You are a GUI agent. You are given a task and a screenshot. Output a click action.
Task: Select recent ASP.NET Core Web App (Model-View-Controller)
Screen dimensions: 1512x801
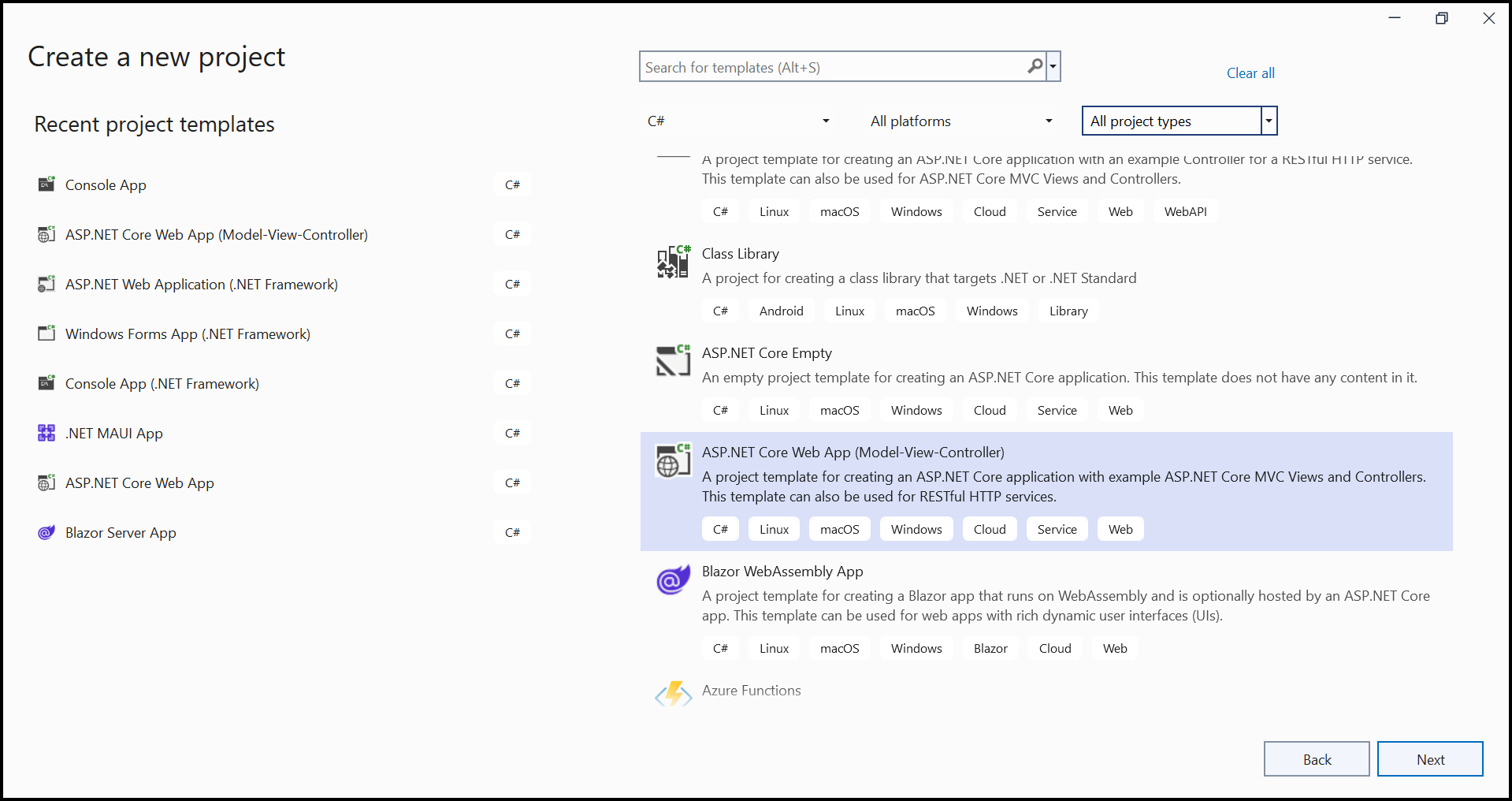tap(217, 234)
